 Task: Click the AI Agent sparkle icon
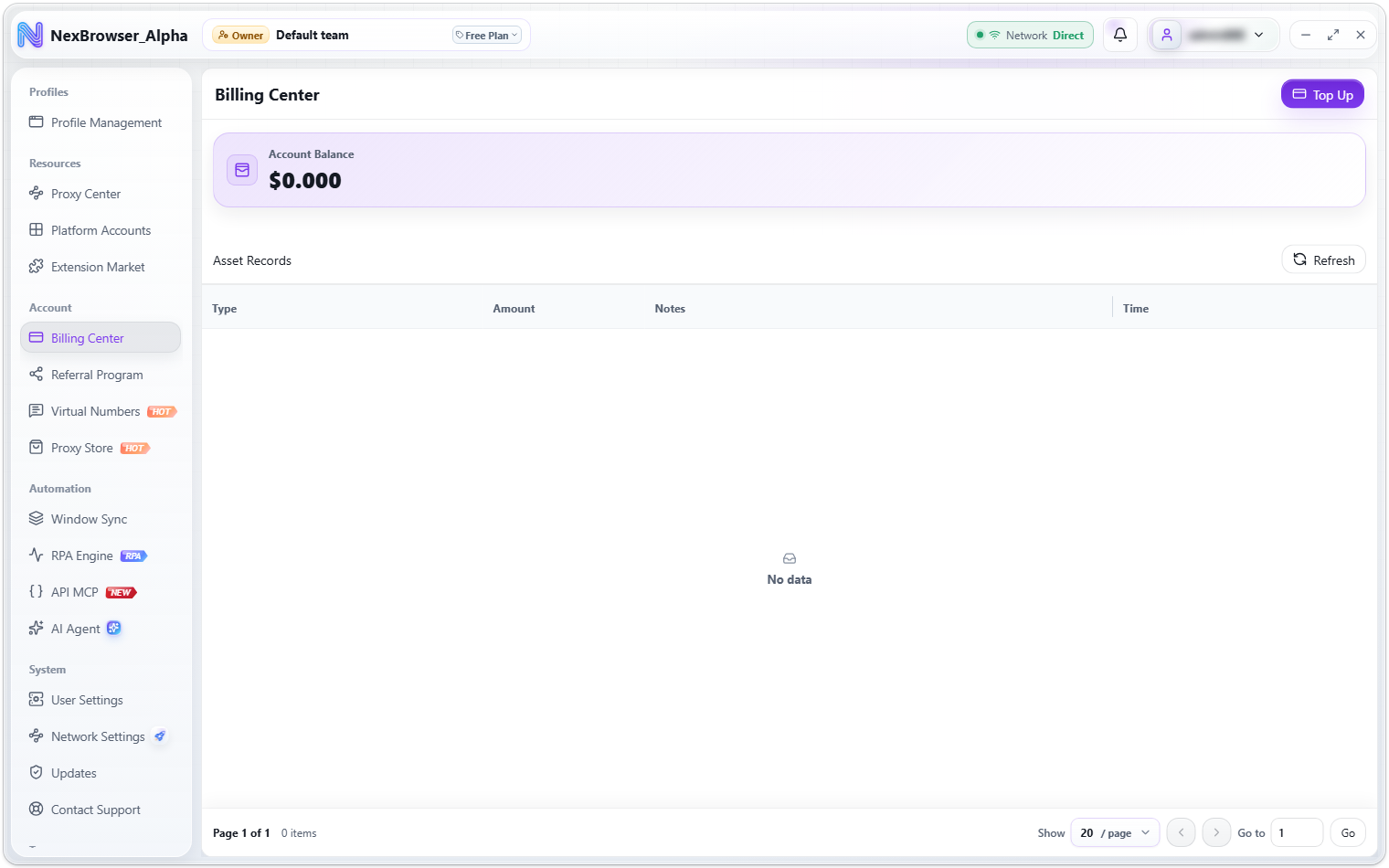(x=37, y=628)
